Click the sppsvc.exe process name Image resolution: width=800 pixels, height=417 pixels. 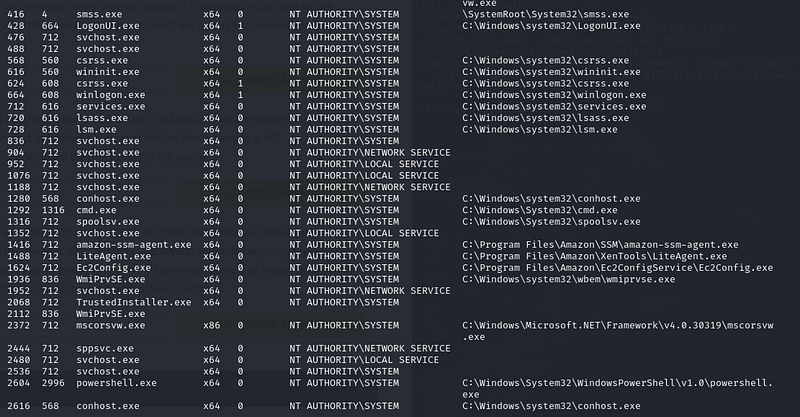(105, 349)
